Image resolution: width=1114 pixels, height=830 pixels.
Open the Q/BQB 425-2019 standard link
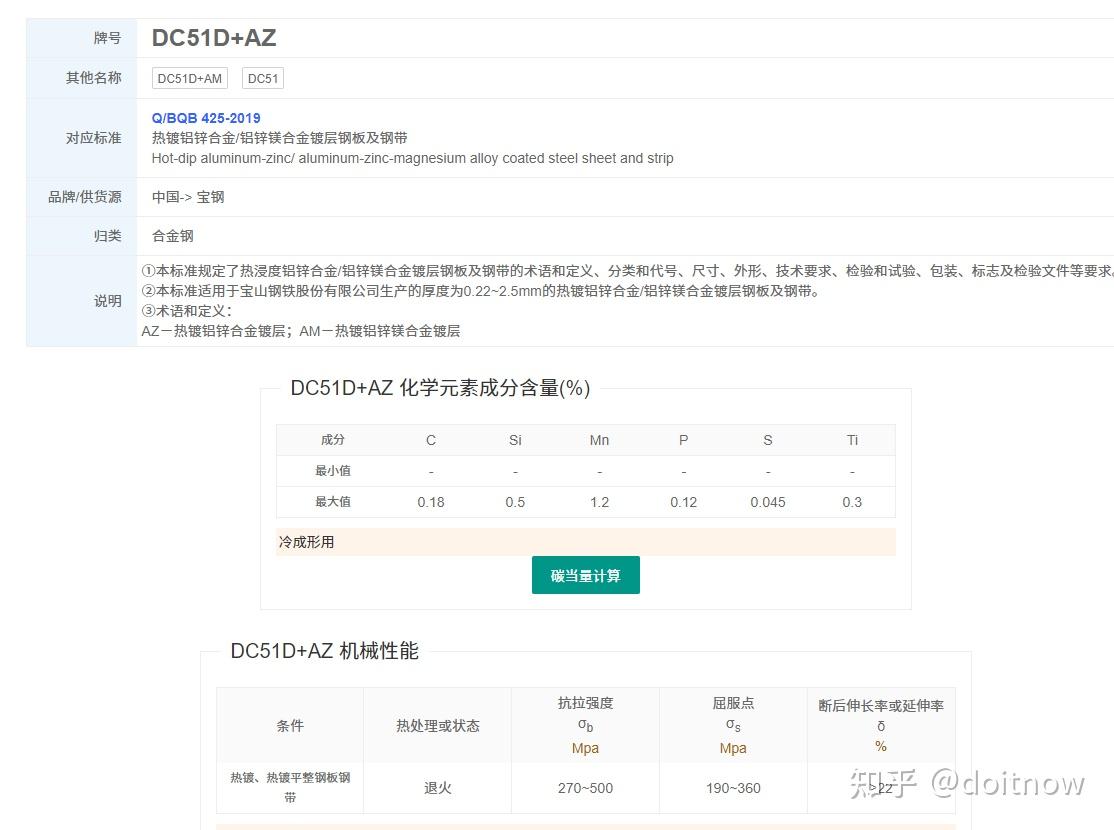pyautogui.click(x=205, y=117)
